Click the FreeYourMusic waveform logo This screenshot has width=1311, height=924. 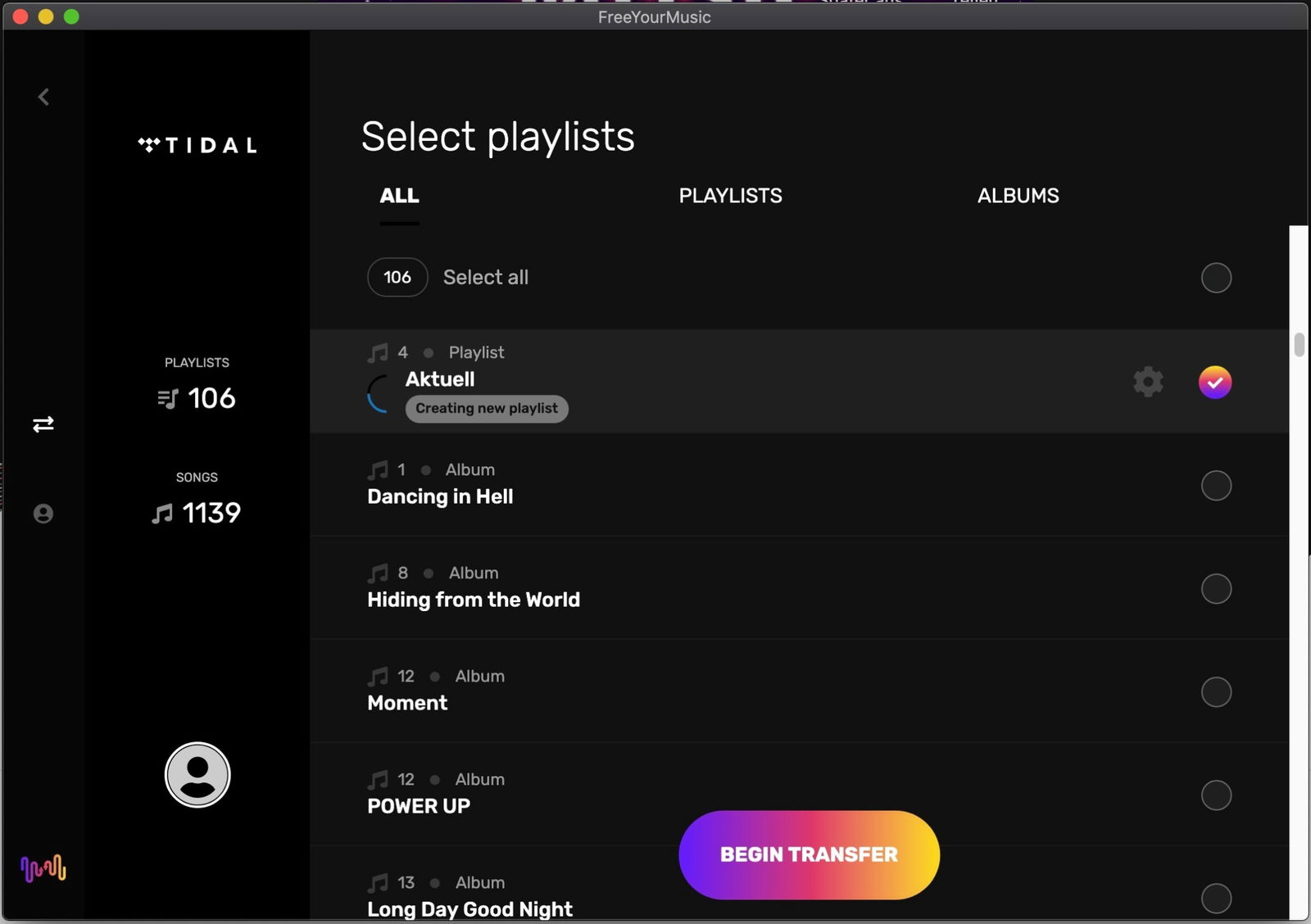pyautogui.click(x=43, y=868)
